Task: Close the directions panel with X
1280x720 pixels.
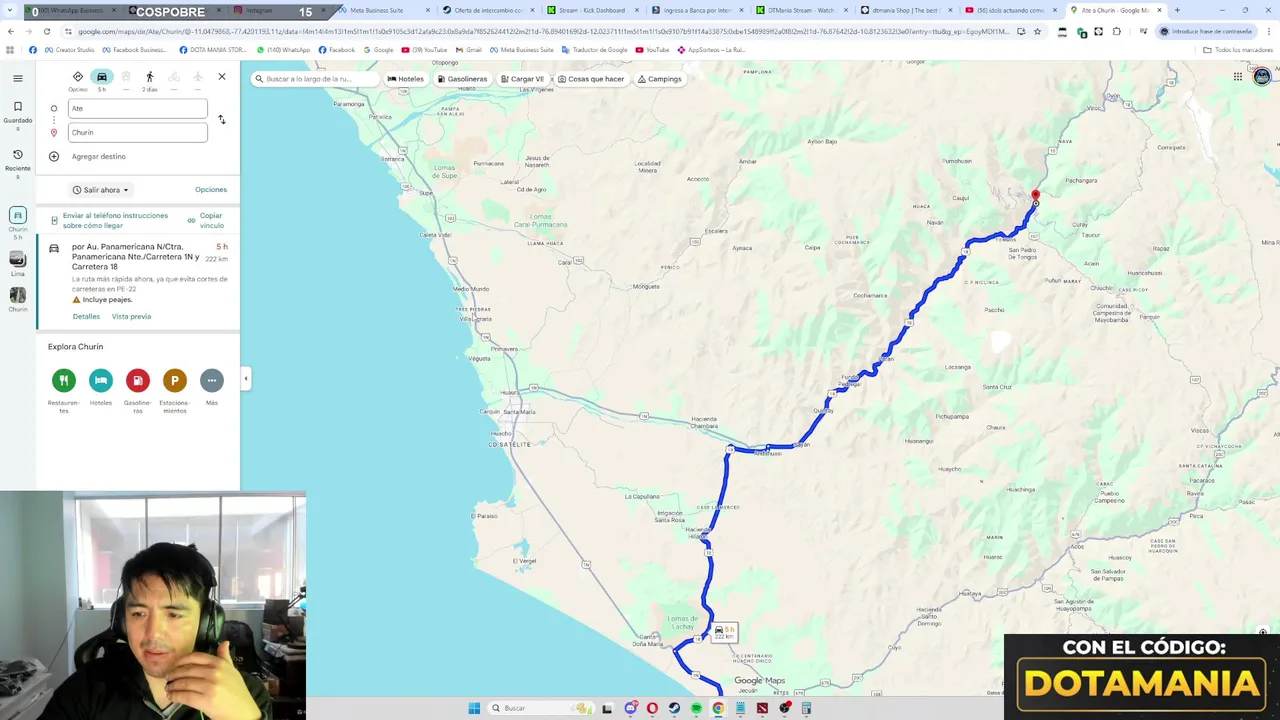Action: coord(222,77)
